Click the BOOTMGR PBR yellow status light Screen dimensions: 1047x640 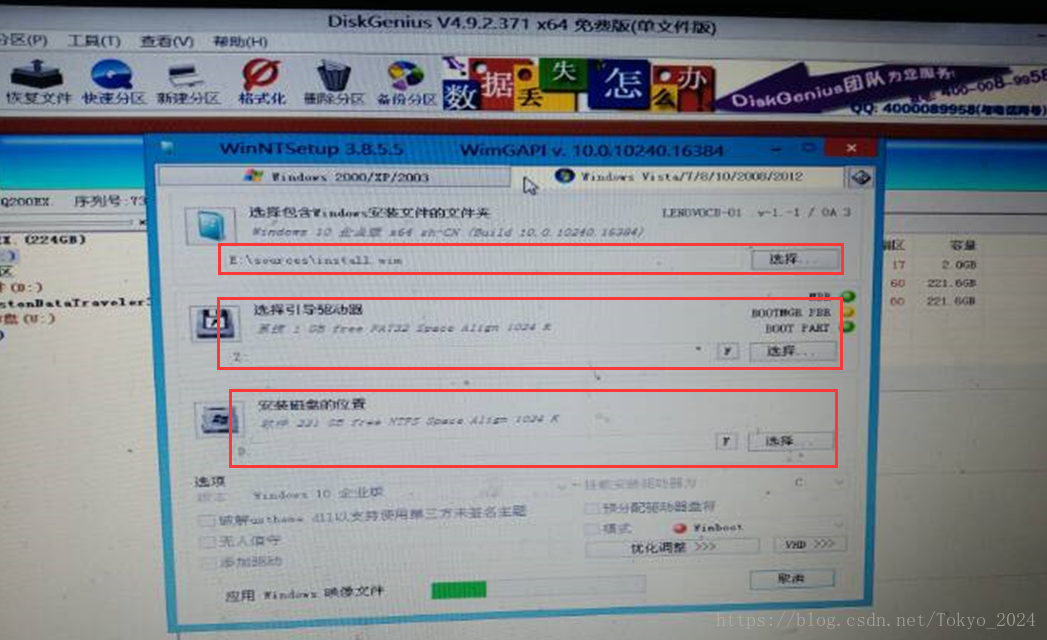point(849,312)
